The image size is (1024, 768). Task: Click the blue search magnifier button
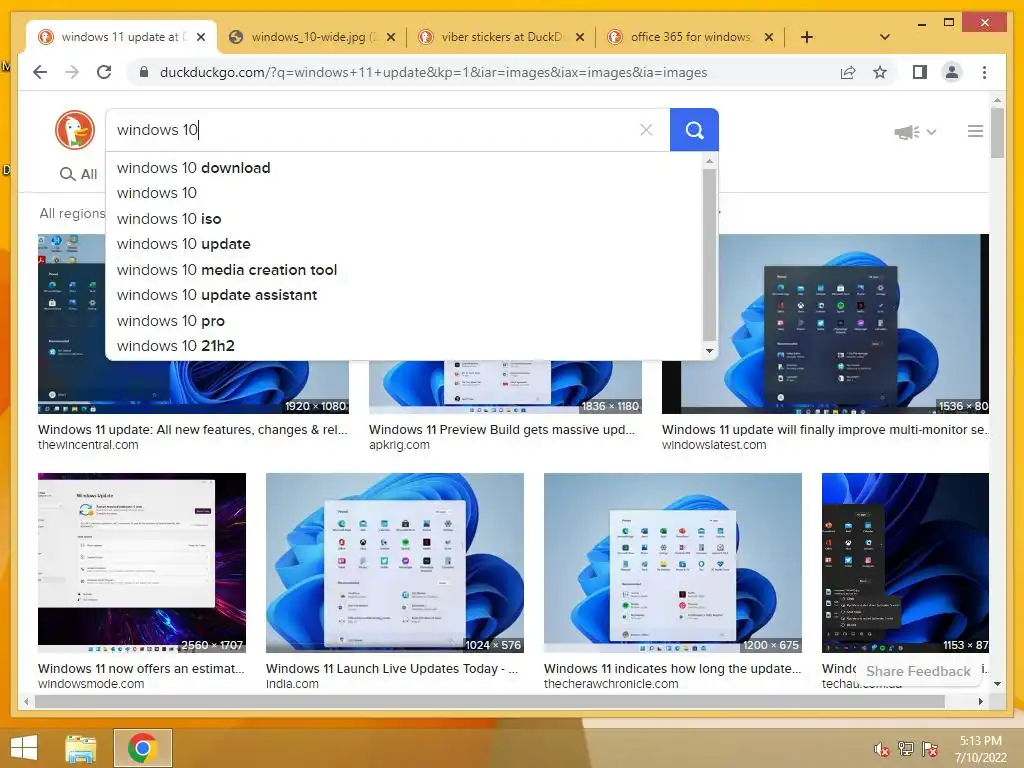point(694,130)
